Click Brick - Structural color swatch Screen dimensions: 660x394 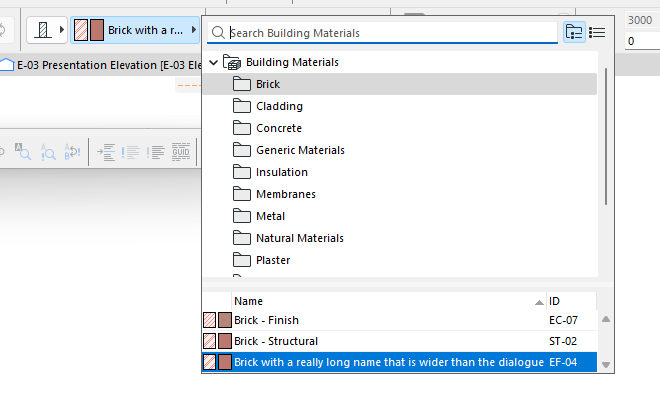[x=225, y=341]
